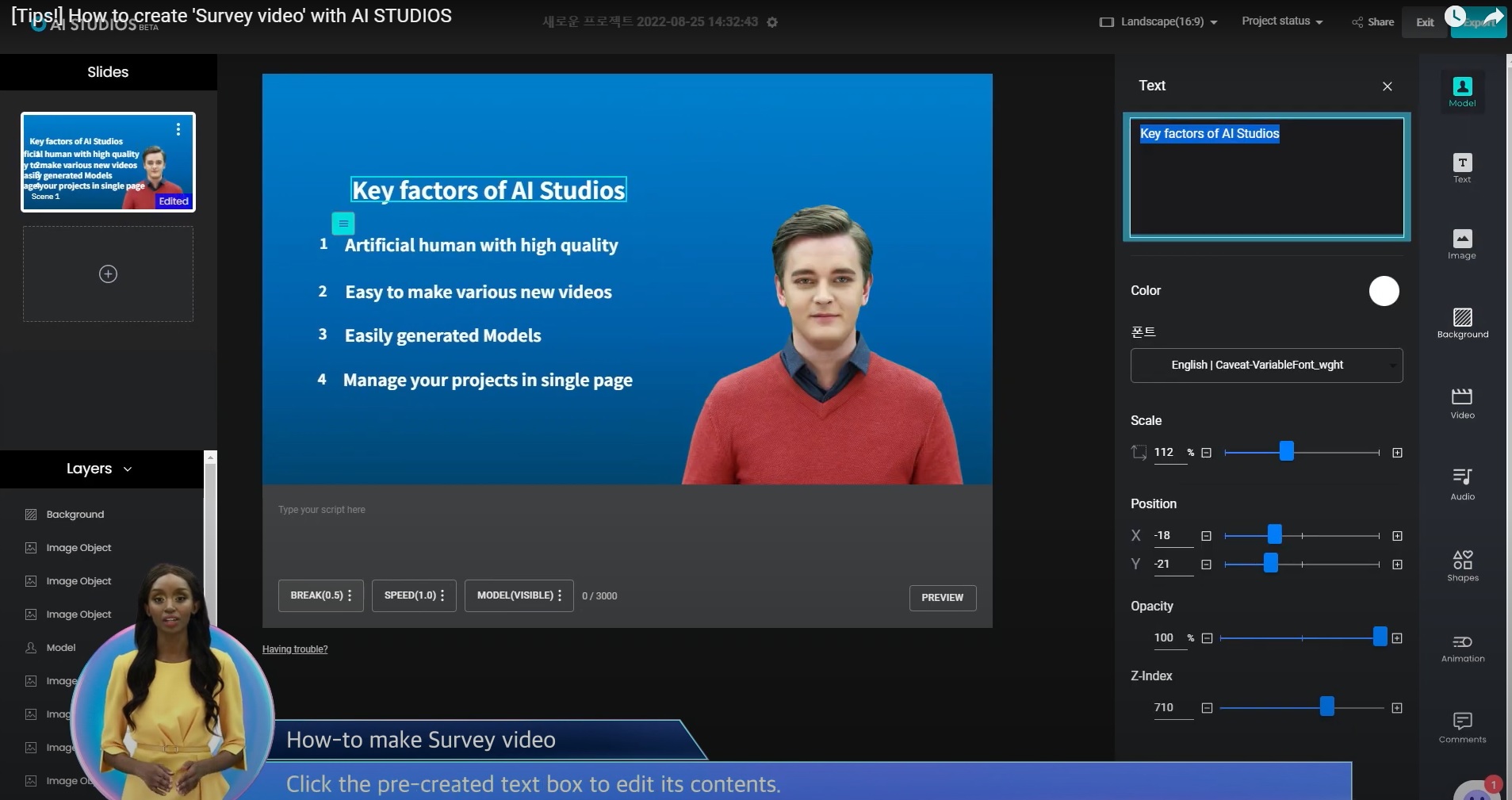Click the settings gear beside project name
Viewport: 1512px width, 800px height.
772,22
